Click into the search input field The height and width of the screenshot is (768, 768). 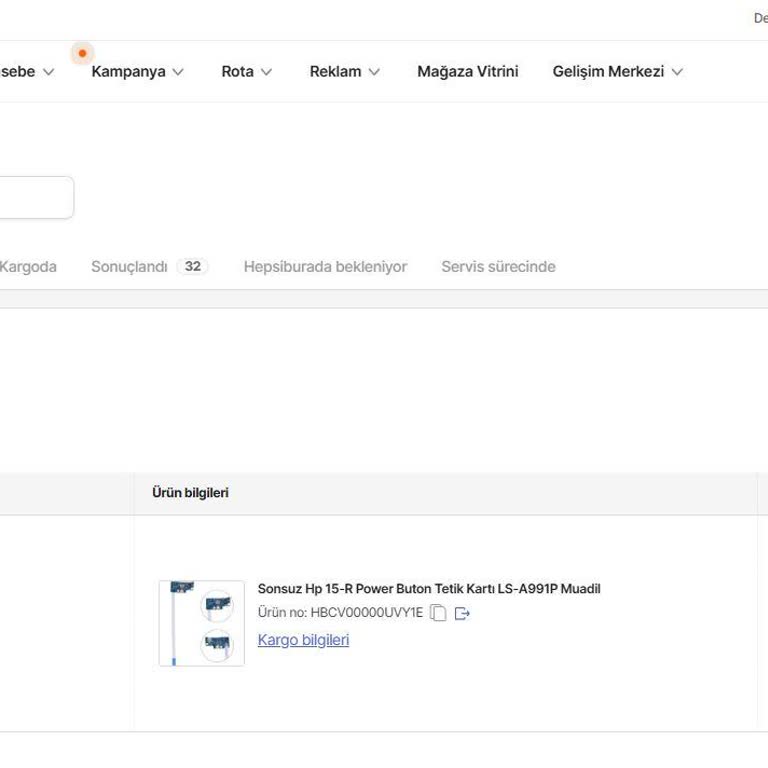tap(35, 198)
